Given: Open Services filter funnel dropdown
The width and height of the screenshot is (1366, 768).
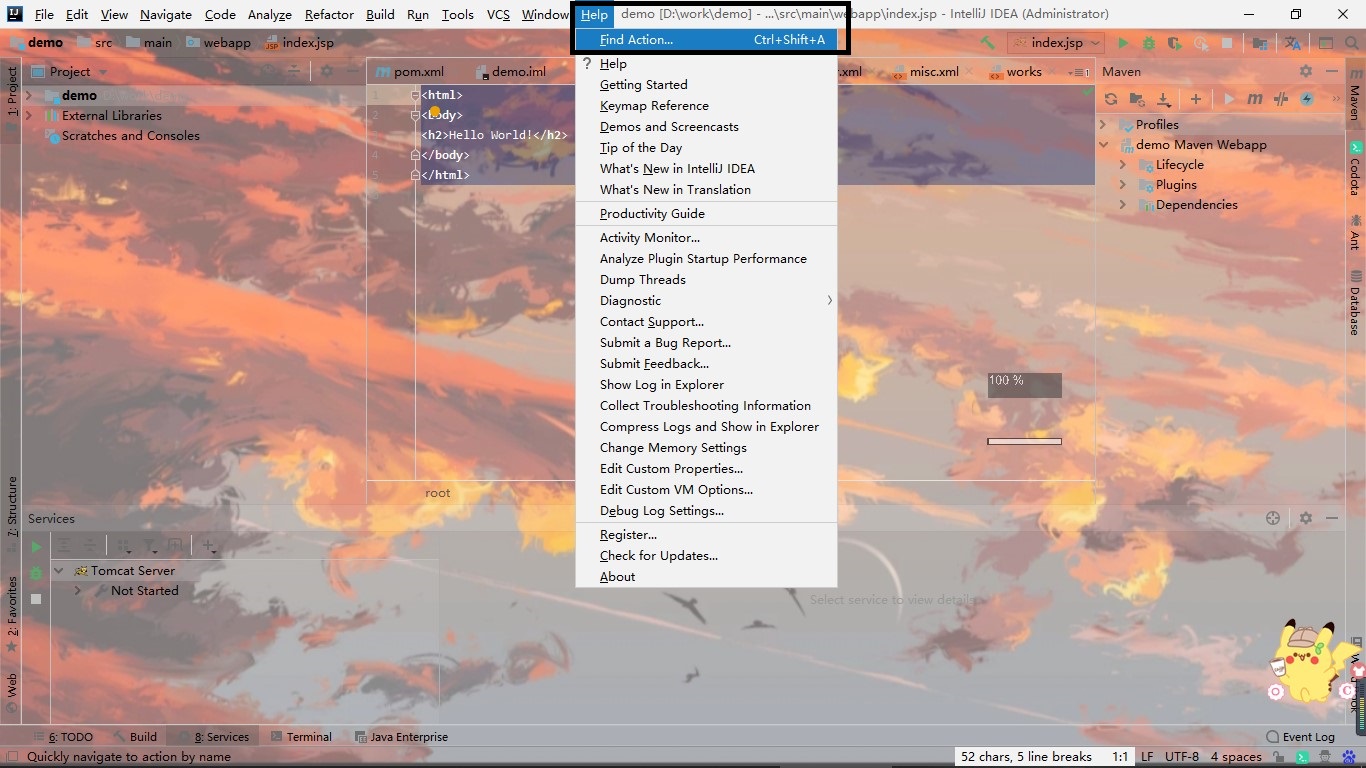Looking at the screenshot, I should coord(151,546).
